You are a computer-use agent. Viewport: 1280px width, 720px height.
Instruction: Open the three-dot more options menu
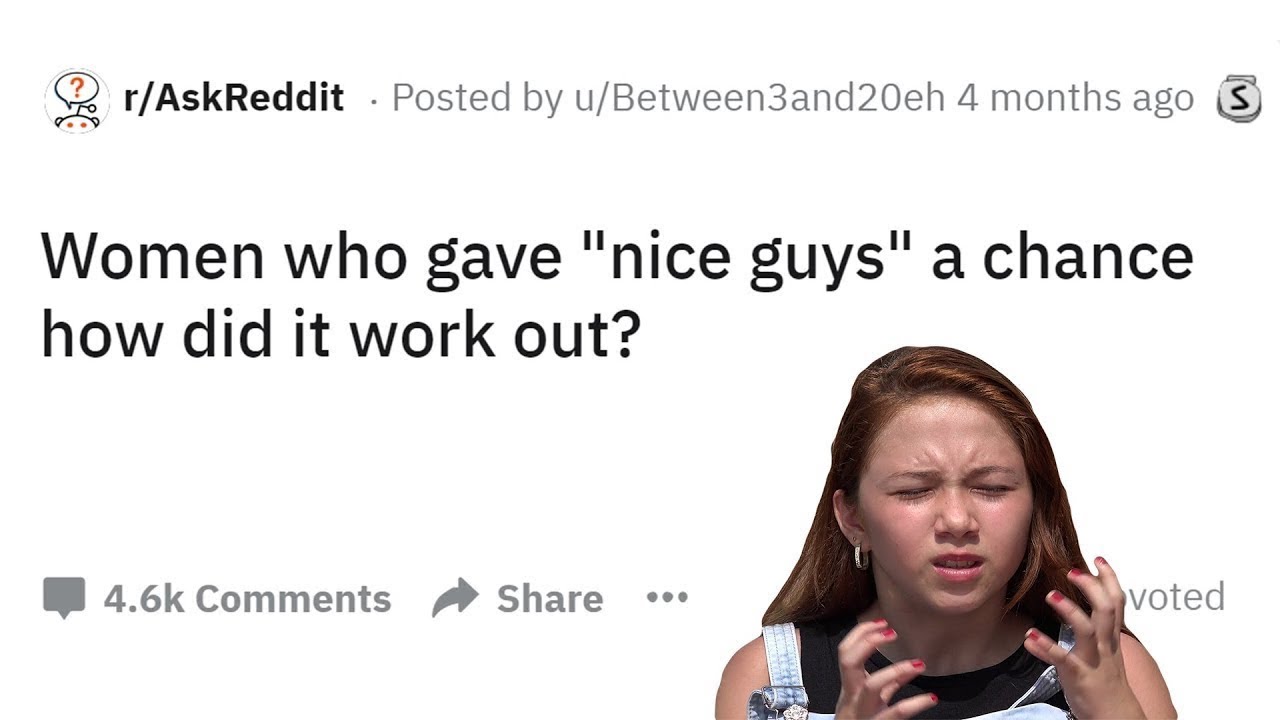pos(667,598)
